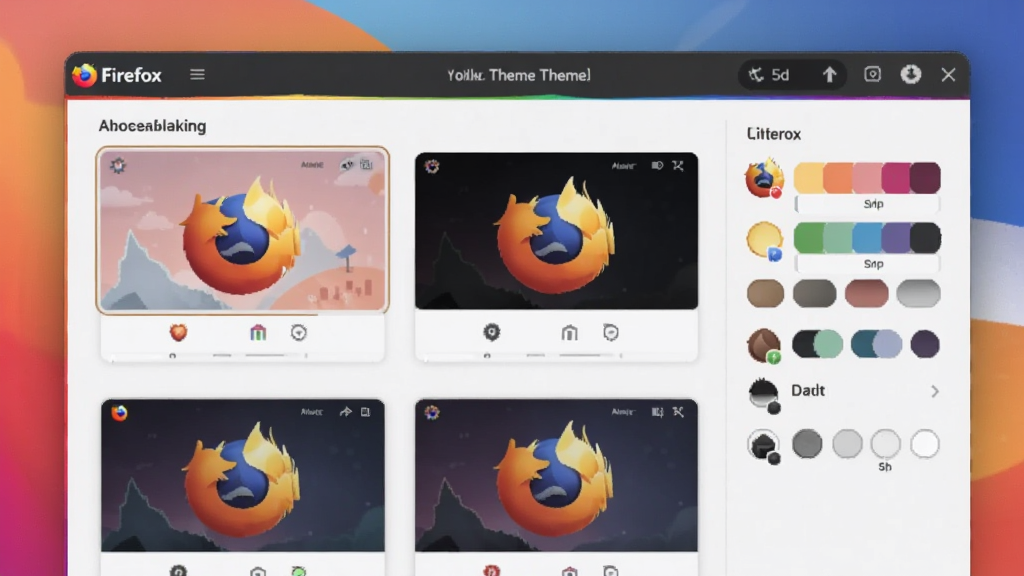The image size is (1024, 576).
Task: Click the square icon on bottom-left theme
Action: click(x=366, y=411)
